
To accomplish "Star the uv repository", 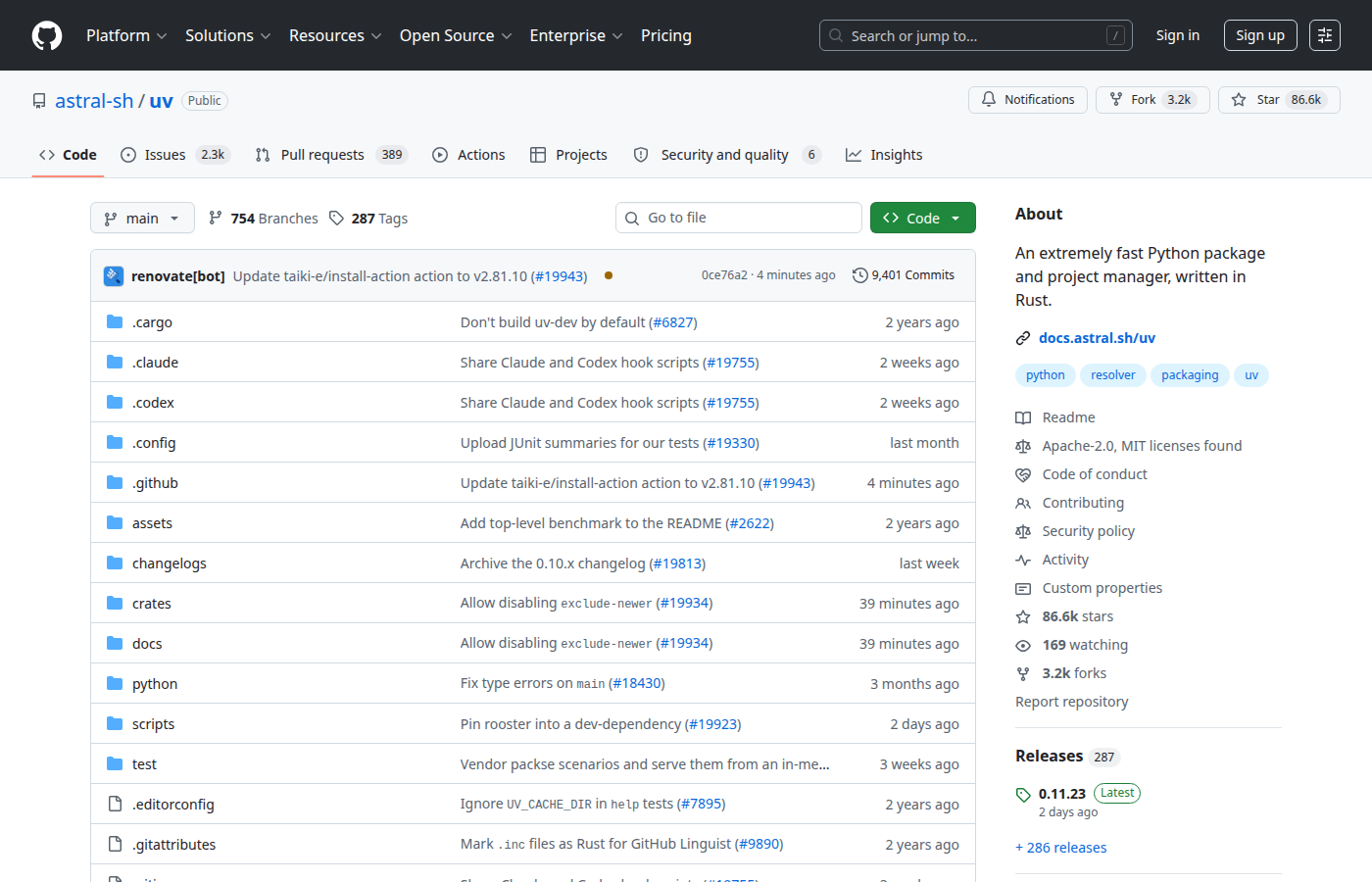I will pyautogui.click(x=1279, y=100).
